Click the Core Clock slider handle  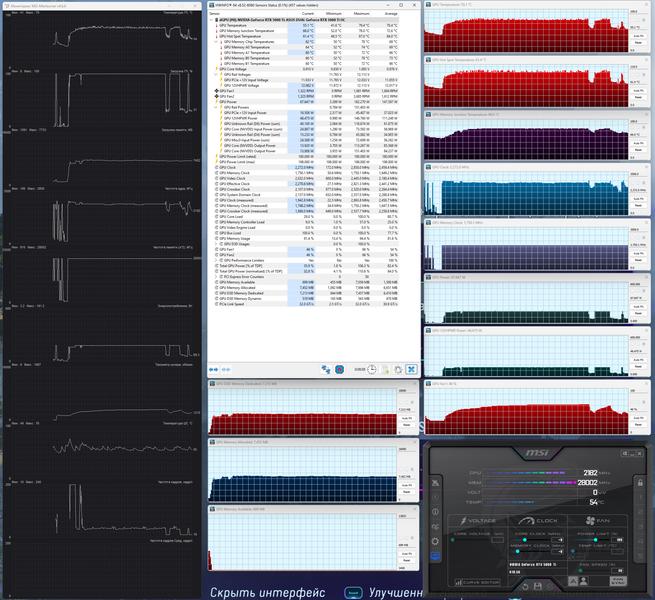[x=525, y=540]
